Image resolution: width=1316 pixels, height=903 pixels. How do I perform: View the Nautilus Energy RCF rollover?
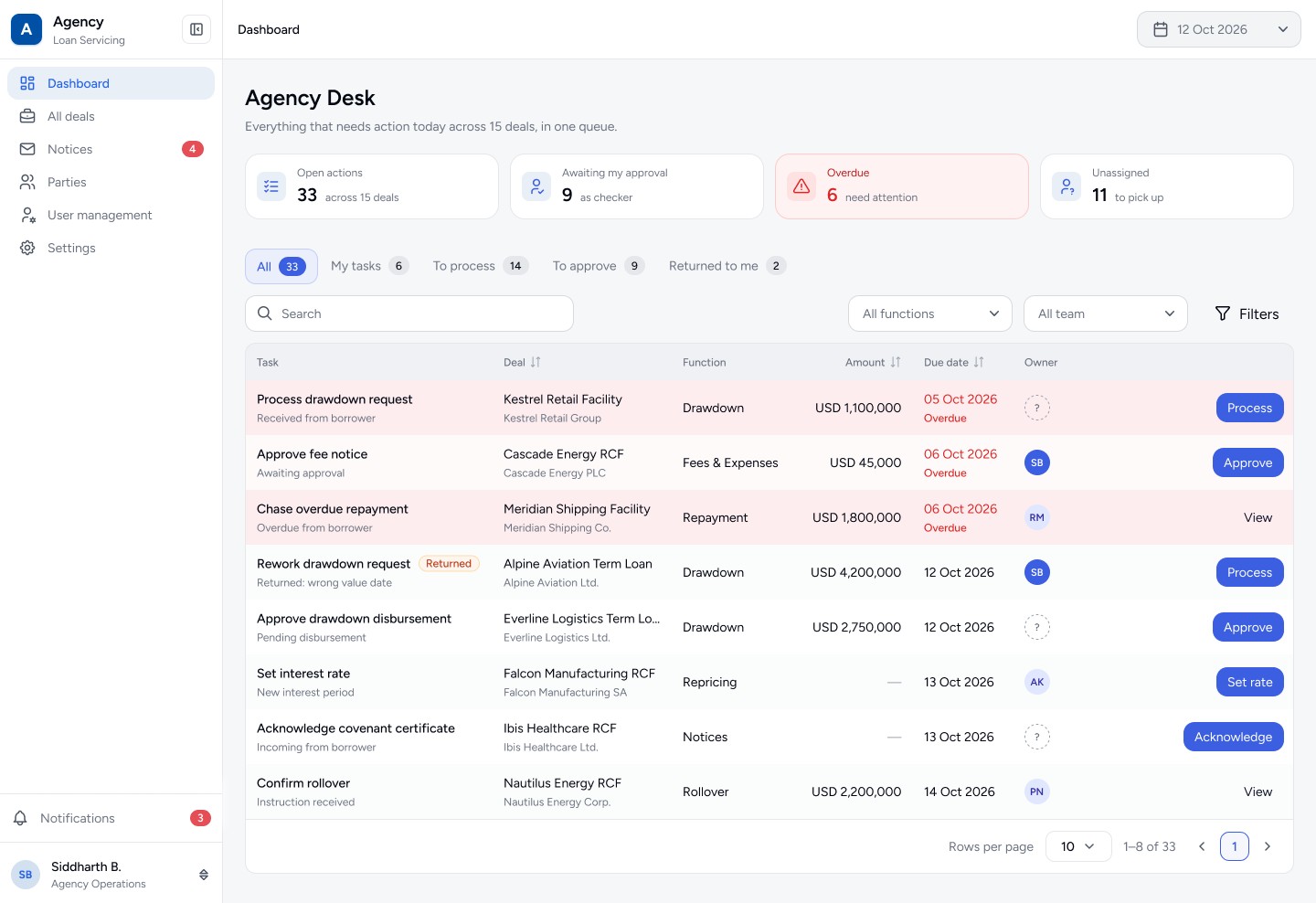(x=1258, y=791)
